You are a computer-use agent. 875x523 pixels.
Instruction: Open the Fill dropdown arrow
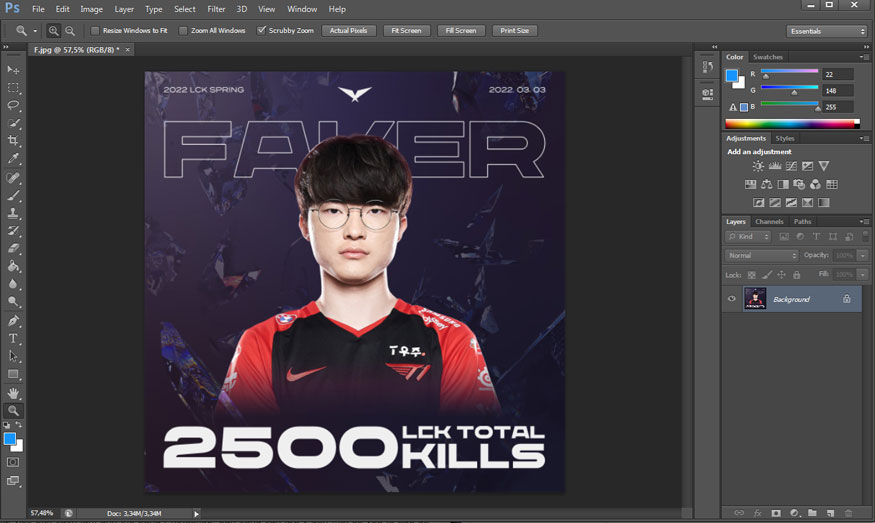point(863,275)
